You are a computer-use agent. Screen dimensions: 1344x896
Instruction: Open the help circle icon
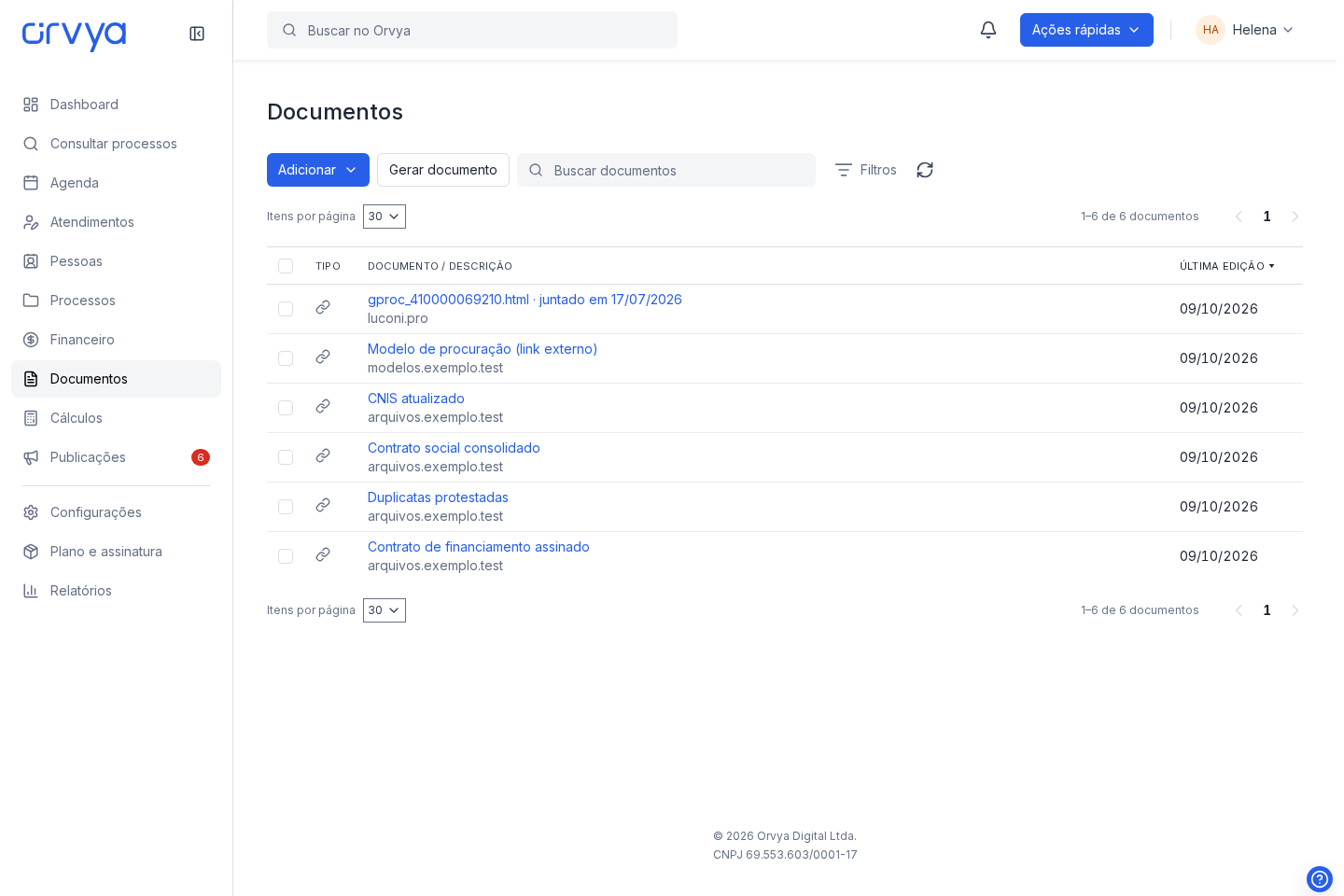point(1320,879)
